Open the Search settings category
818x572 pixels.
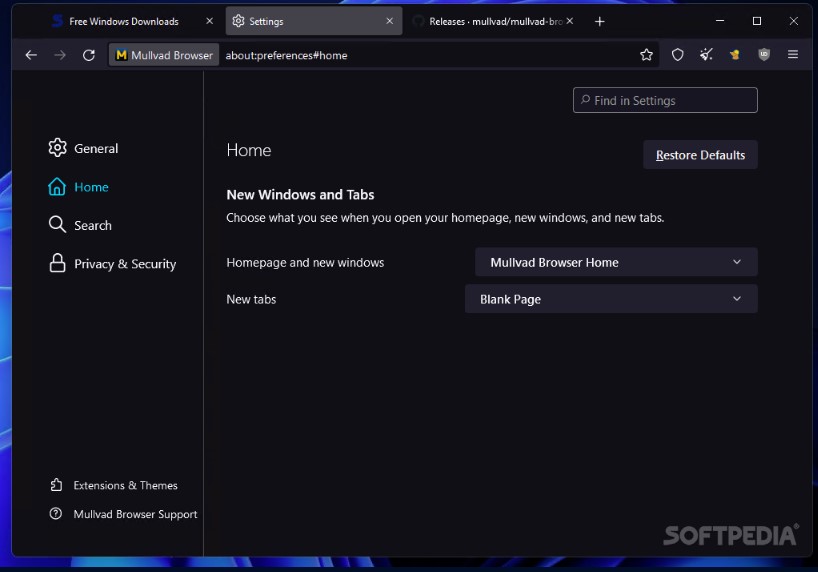click(80, 225)
